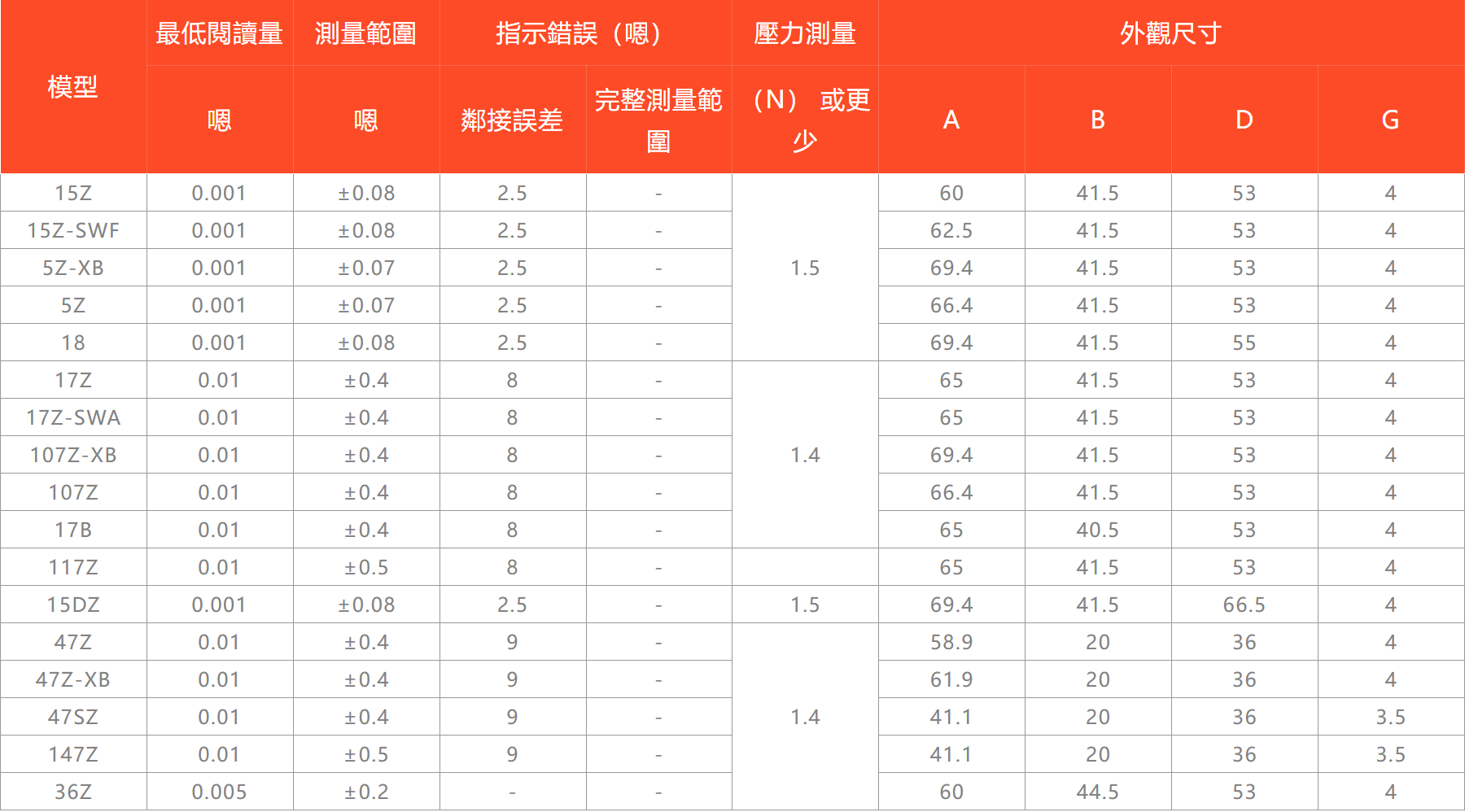Click the 62.5 value in column A

tap(951, 230)
